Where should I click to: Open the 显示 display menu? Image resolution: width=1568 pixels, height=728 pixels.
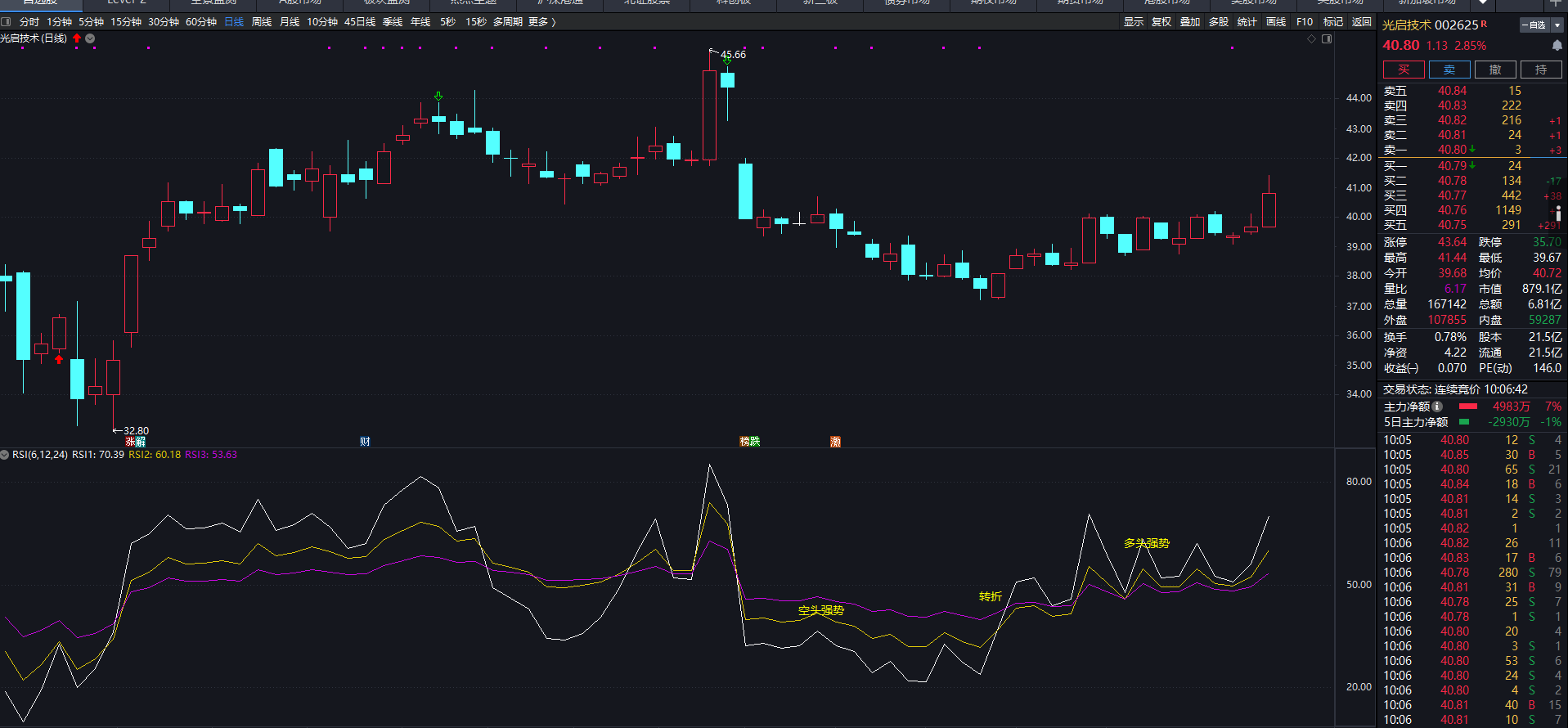(1134, 22)
